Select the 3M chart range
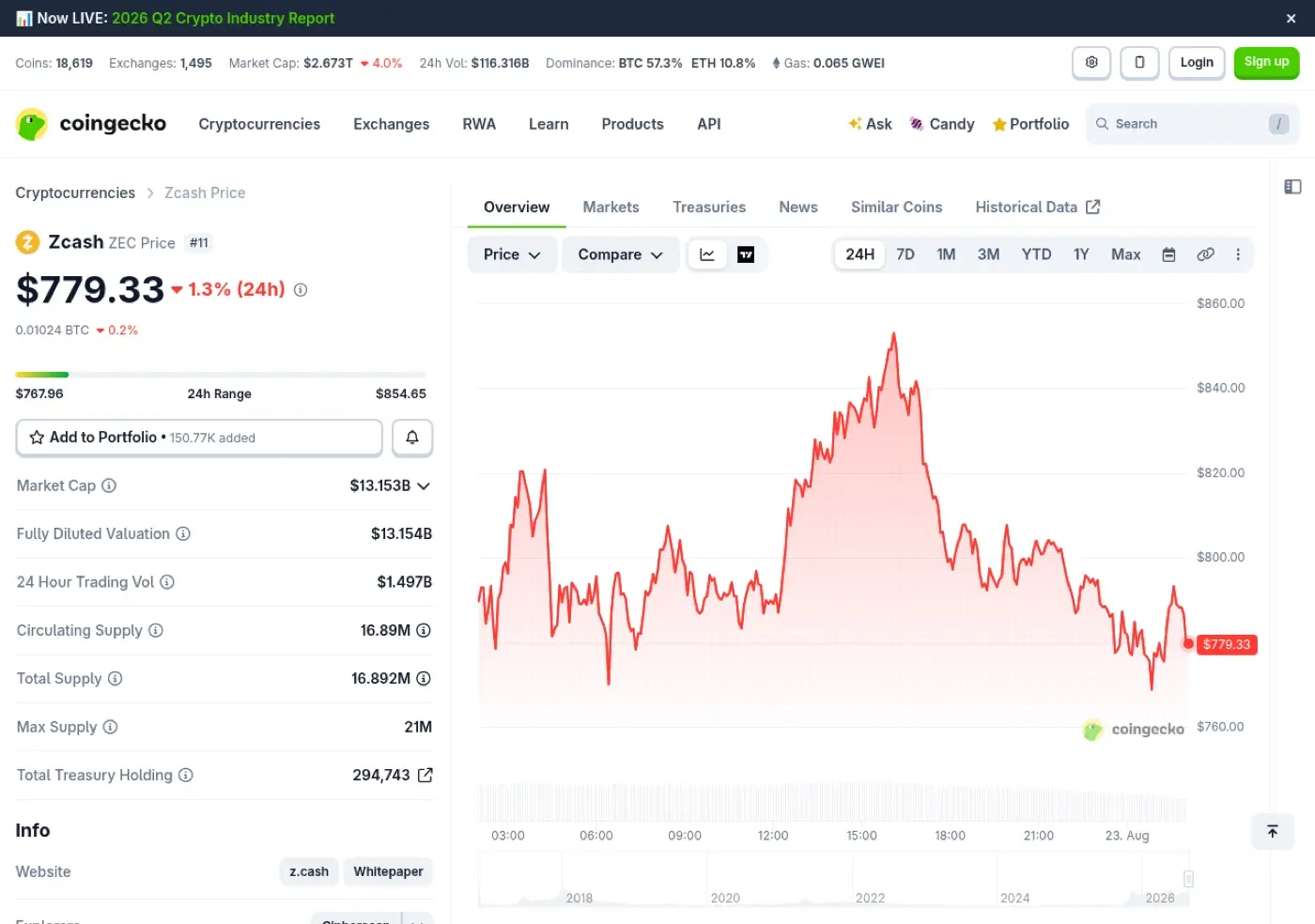 988,254
